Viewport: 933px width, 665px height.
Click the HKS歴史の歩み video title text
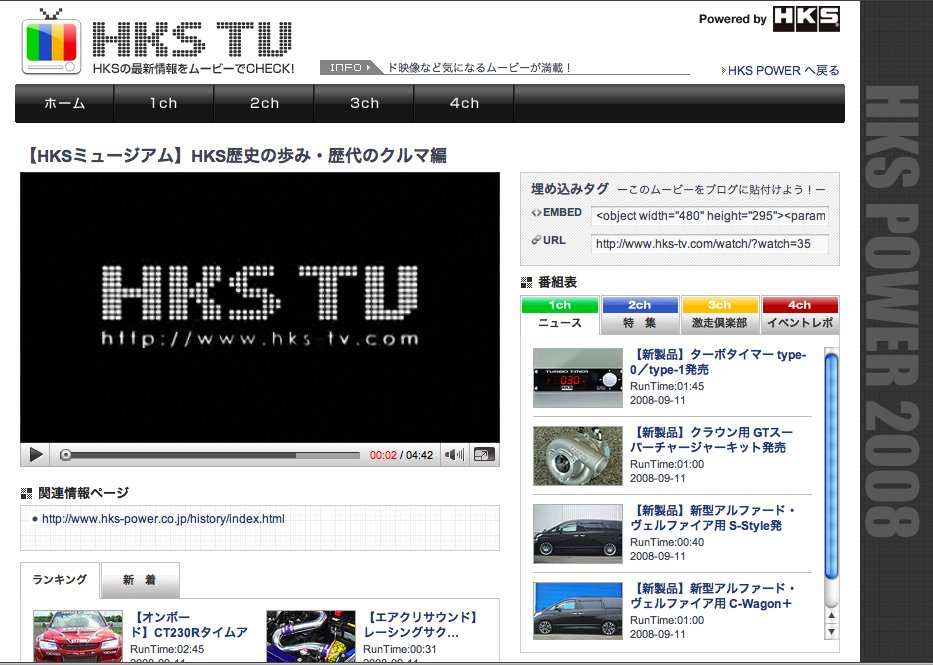click(236, 156)
